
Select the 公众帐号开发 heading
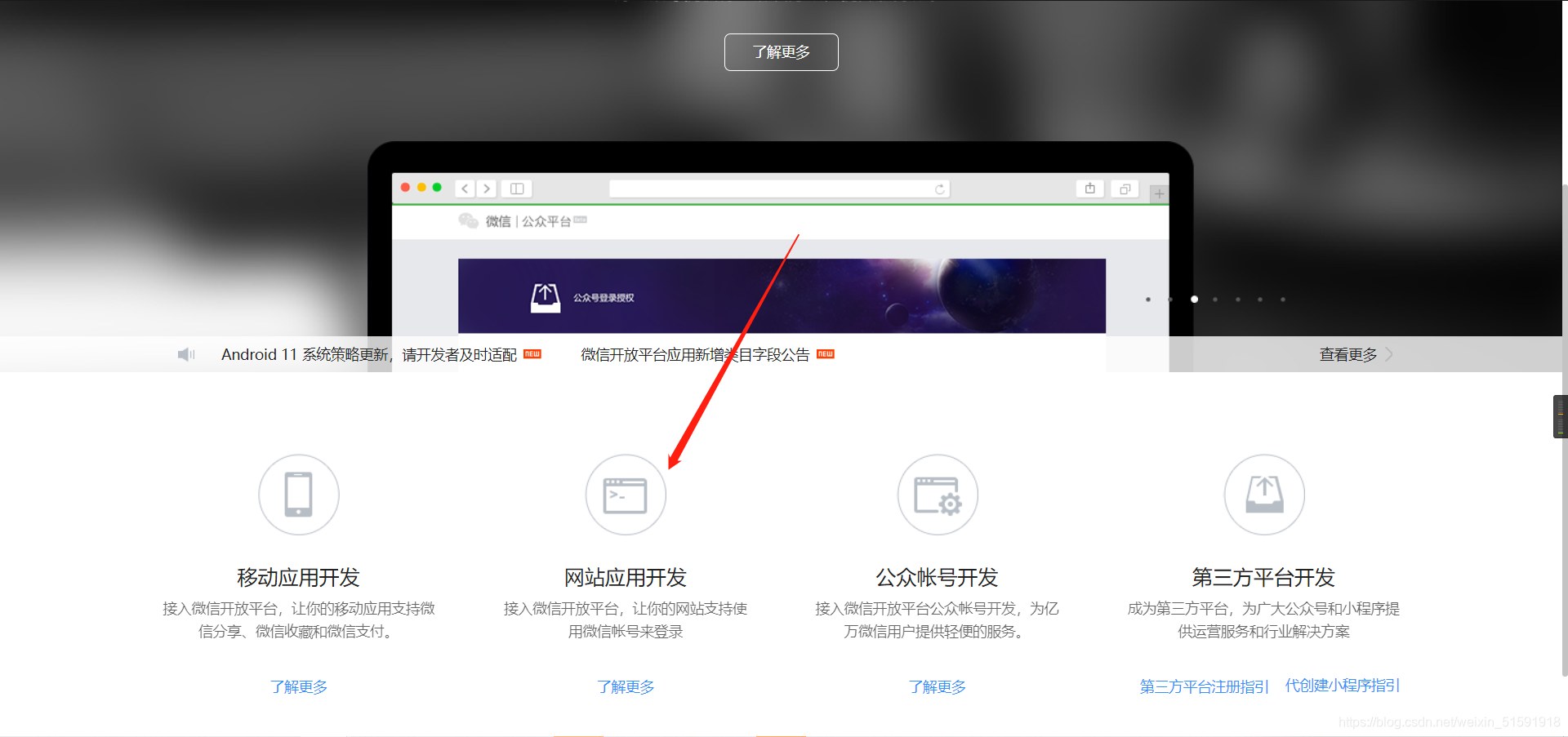938,578
